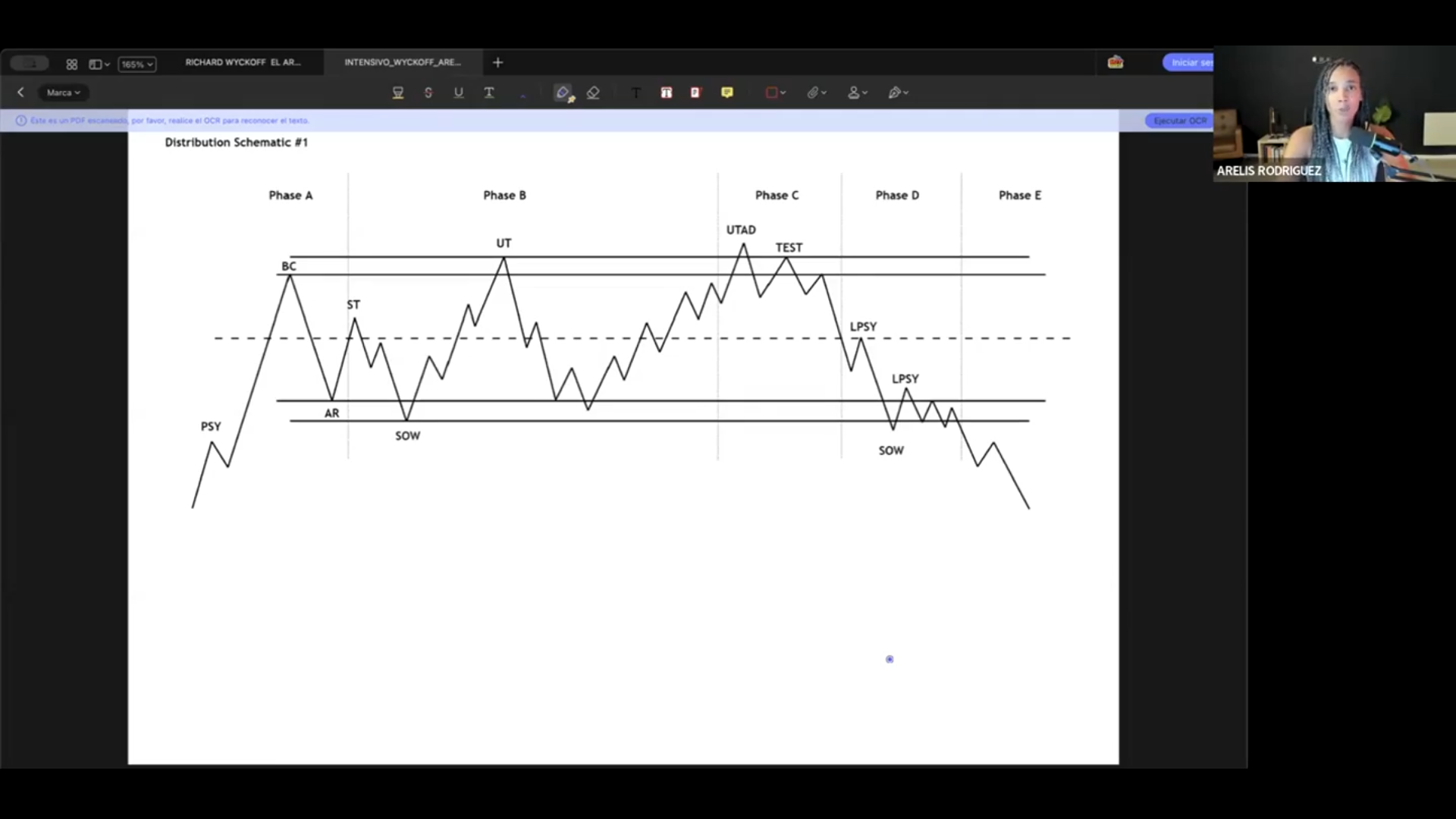Select the underline annotation tool
Viewport: 1456px width, 819px height.
click(x=458, y=93)
